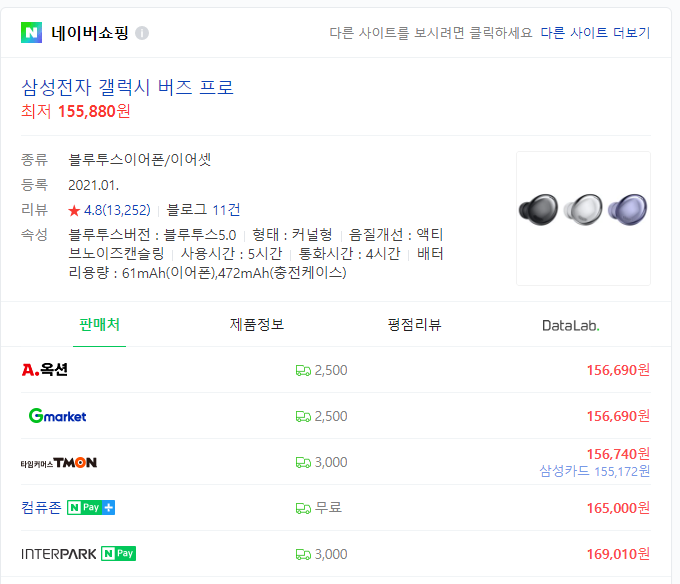Click the INTERPARK seller logo
680x584 pixels.
(x=59, y=554)
